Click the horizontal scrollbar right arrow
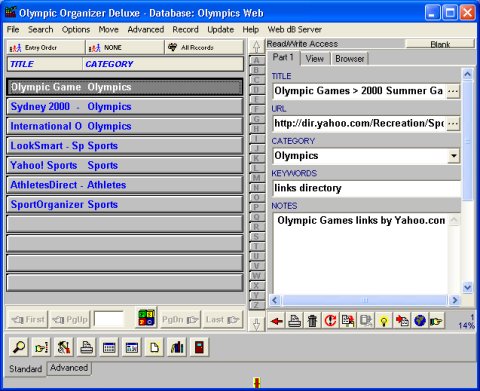 click(x=455, y=300)
